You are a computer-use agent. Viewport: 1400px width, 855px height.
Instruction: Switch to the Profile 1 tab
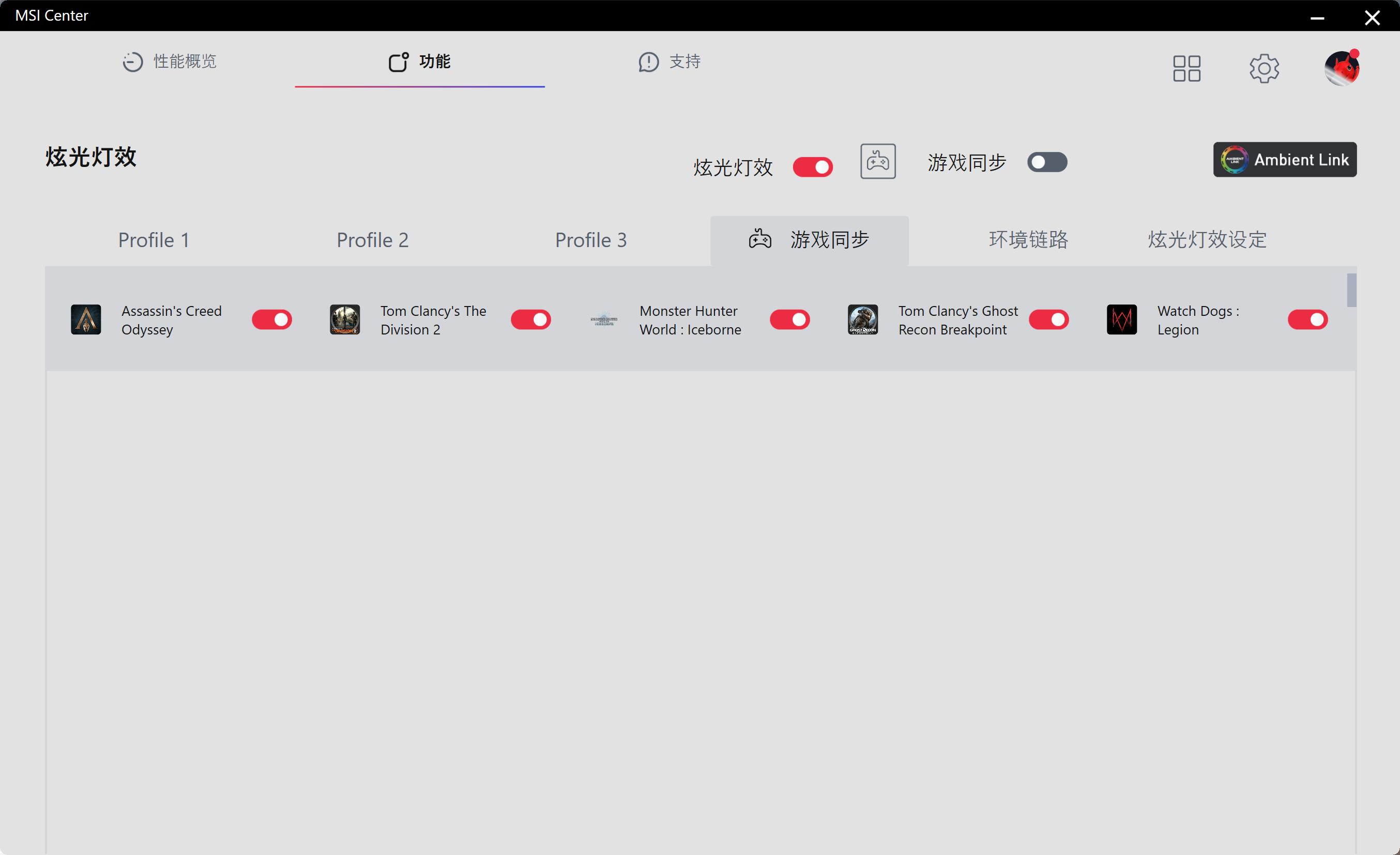154,240
